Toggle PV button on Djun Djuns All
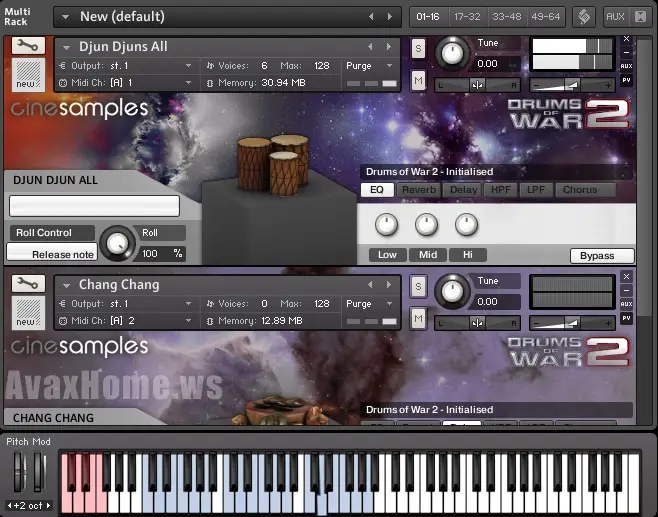Image resolution: width=658 pixels, height=517 pixels. click(x=626, y=80)
